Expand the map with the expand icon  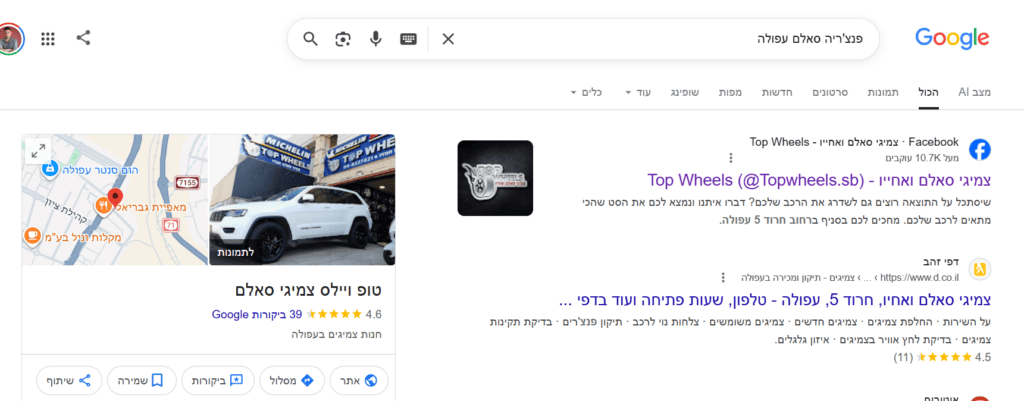tap(38, 151)
